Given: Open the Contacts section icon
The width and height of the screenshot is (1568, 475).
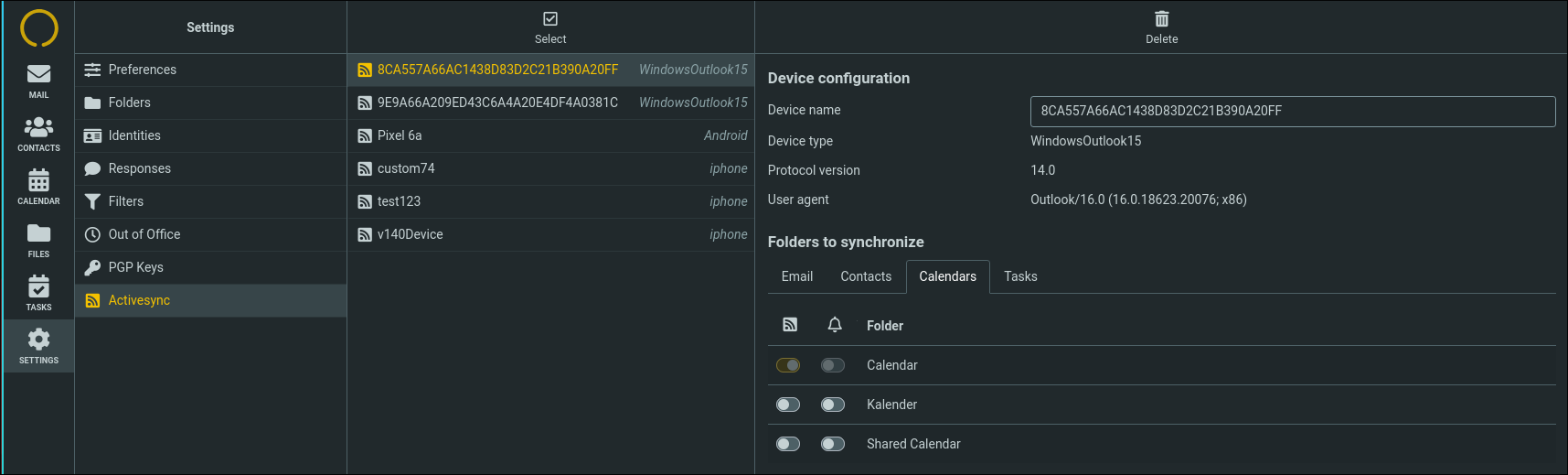Looking at the screenshot, I should tap(38, 127).
